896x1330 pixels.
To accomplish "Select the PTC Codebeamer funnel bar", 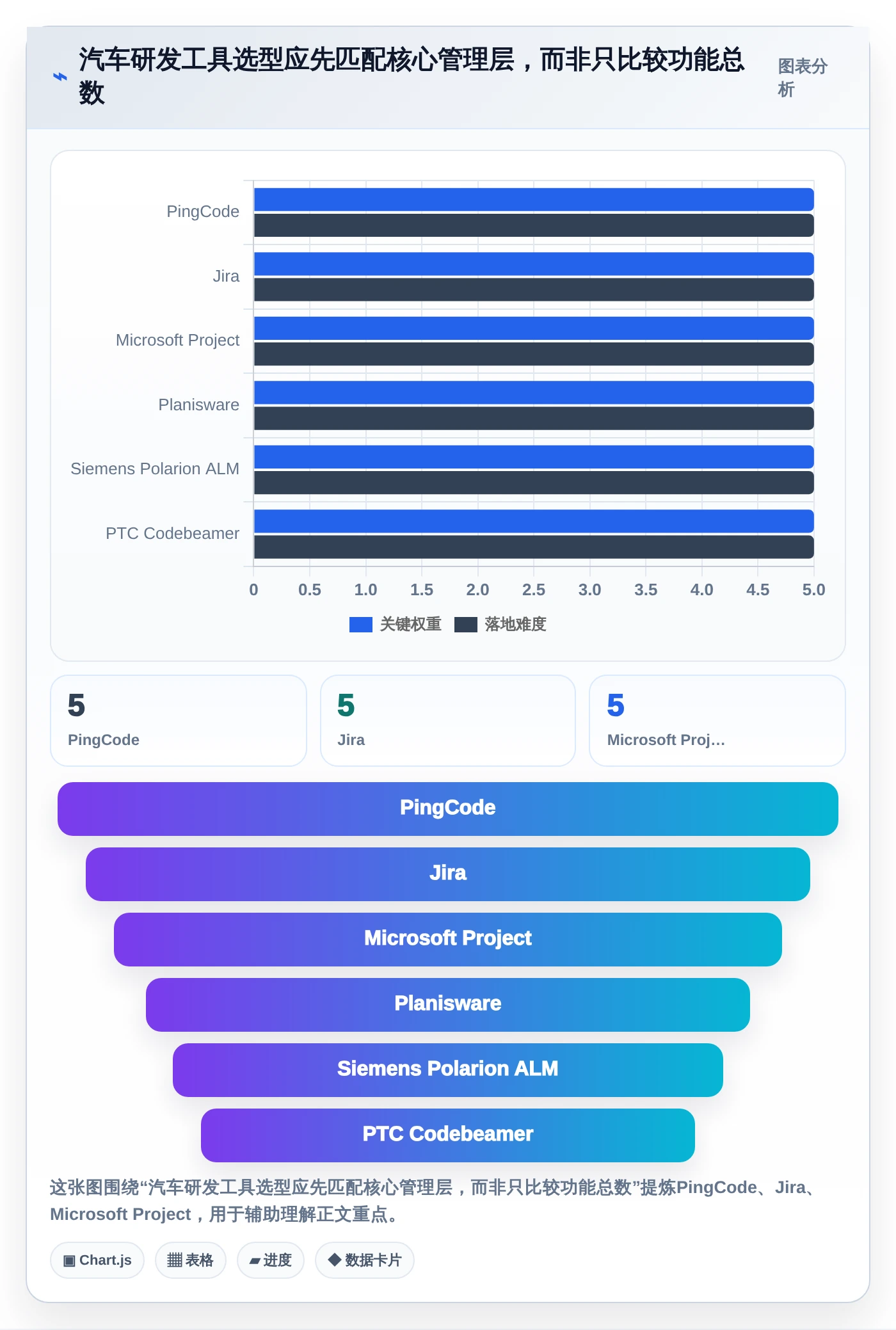I will [448, 1135].
